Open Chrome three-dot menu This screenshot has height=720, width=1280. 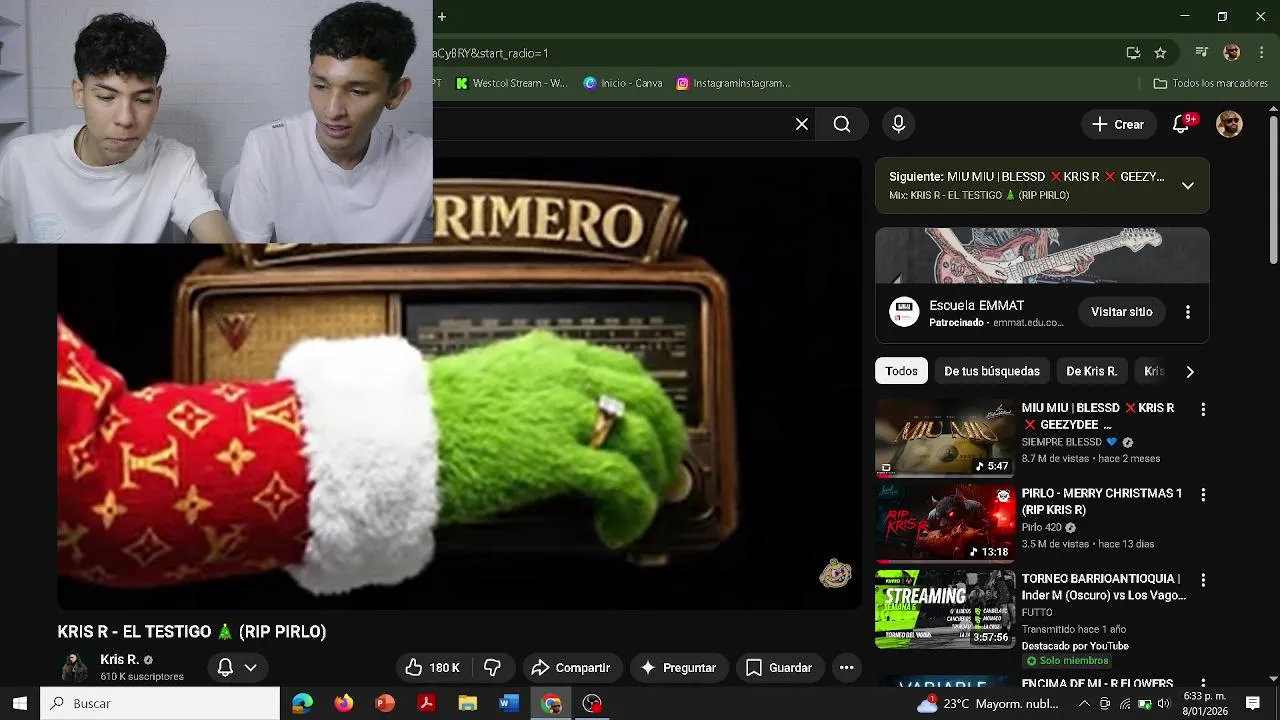click(1260, 53)
